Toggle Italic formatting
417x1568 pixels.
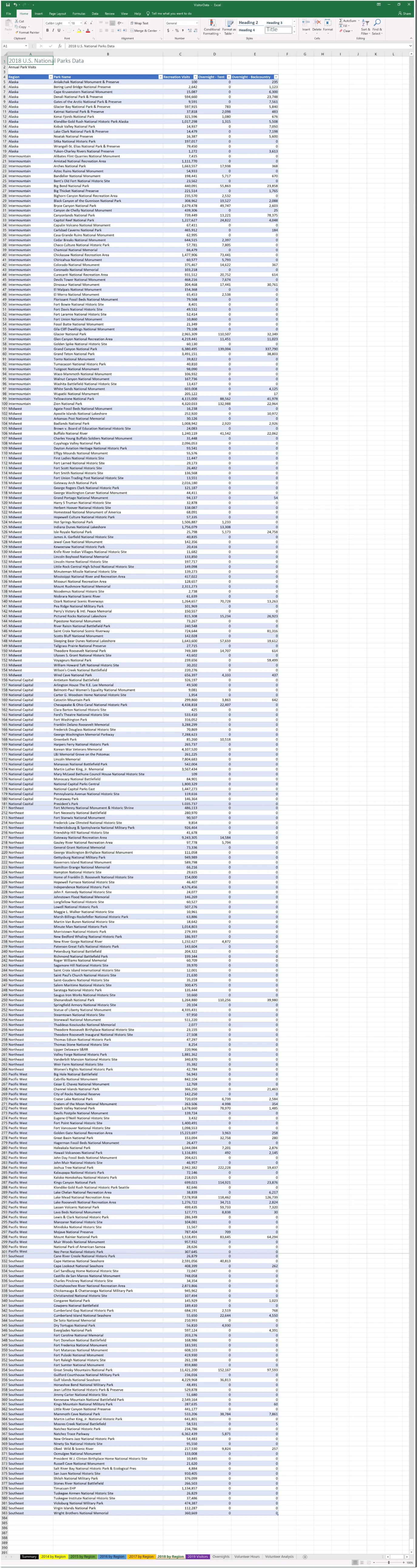pyautogui.click(x=53, y=30)
